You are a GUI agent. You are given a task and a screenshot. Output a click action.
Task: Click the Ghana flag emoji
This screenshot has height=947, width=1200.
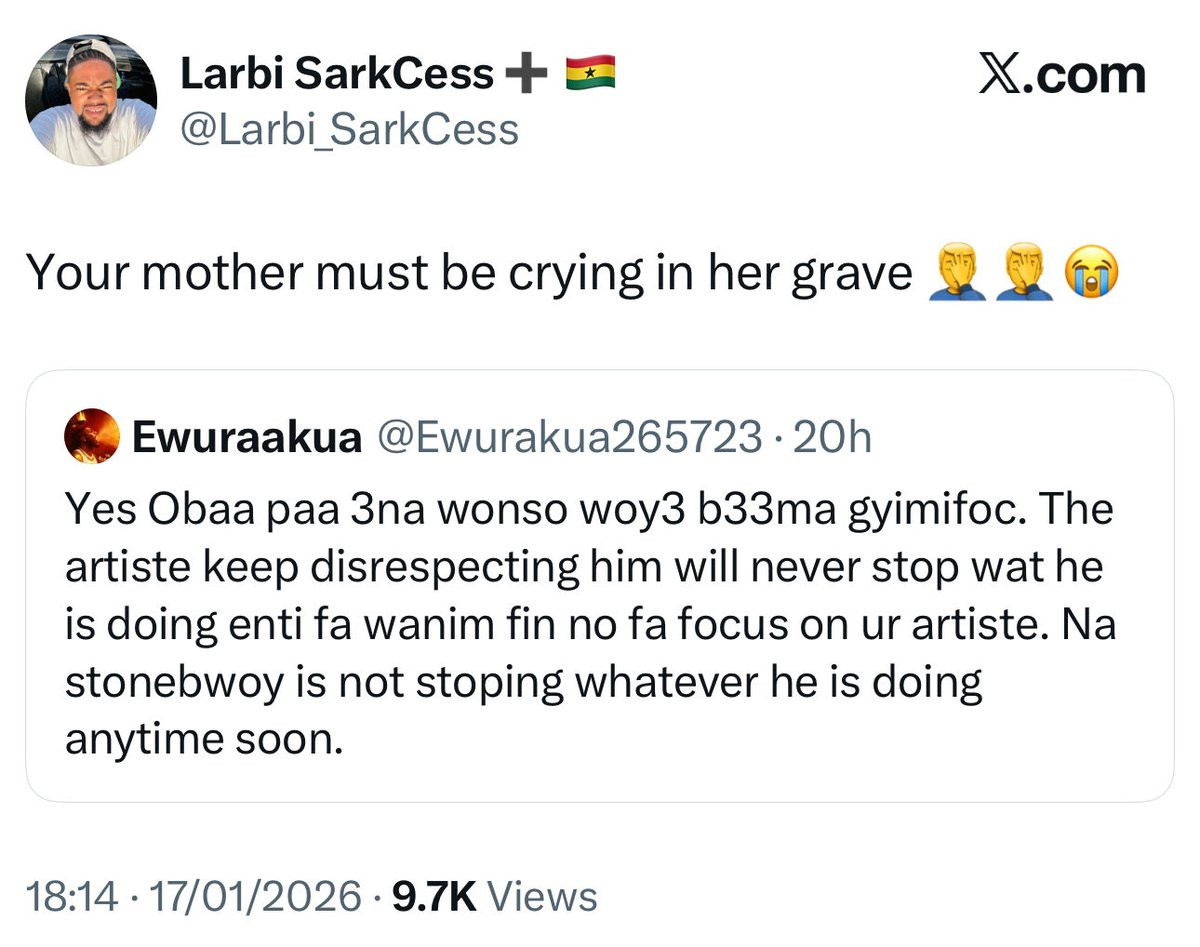[x=590, y=73]
